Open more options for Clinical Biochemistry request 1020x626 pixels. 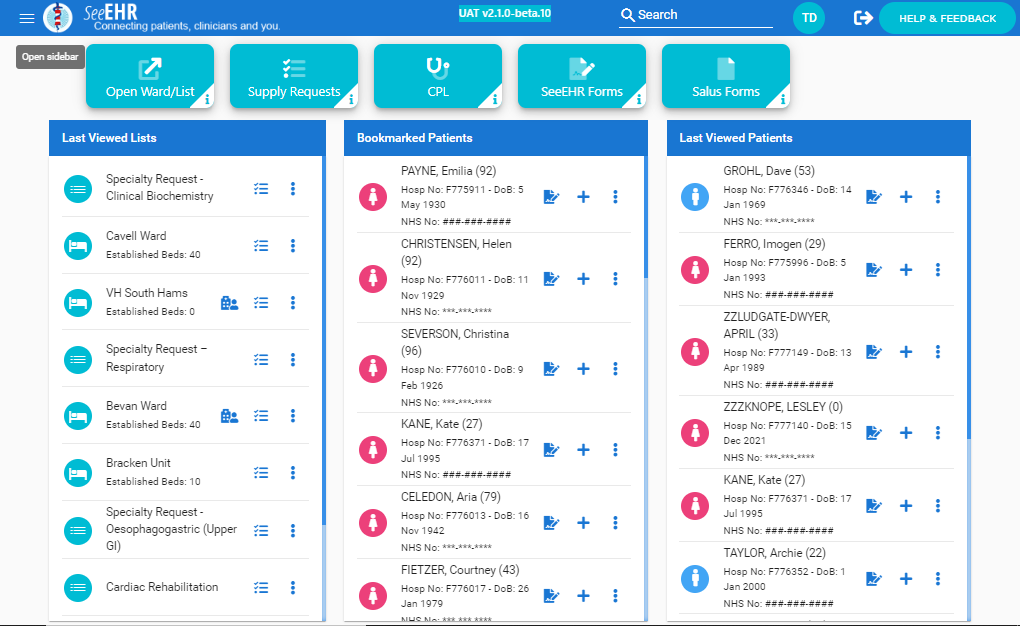[x=293, y=189]
